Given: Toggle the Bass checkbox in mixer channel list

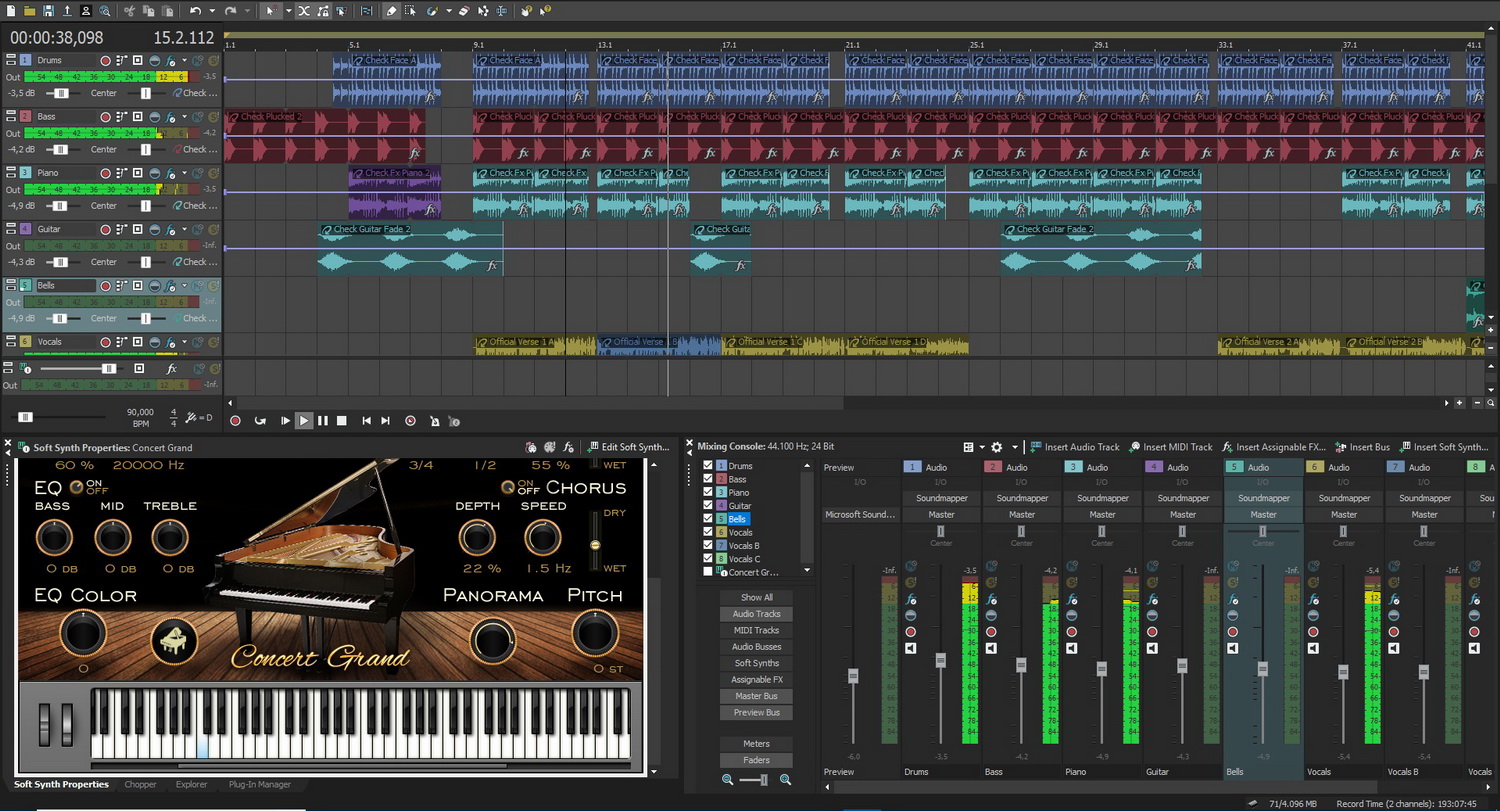Looking at the screenshot, I should 709,479.
